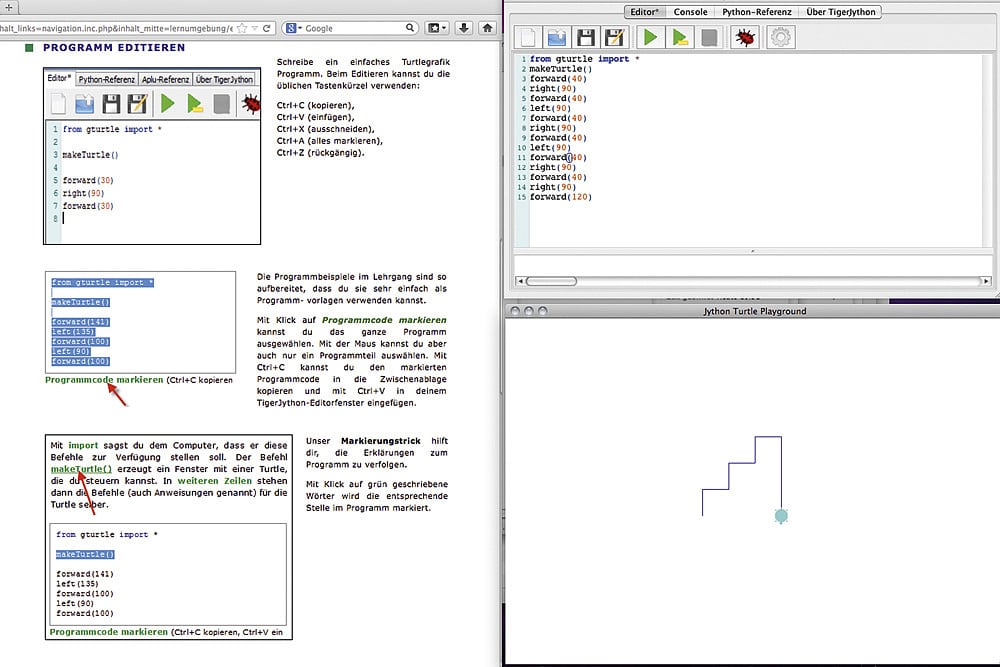Image resolution: width=1000 pixels, height=667 pixels.
Task: Expand the search engine selector dropdown
Action: pos(296,28)
